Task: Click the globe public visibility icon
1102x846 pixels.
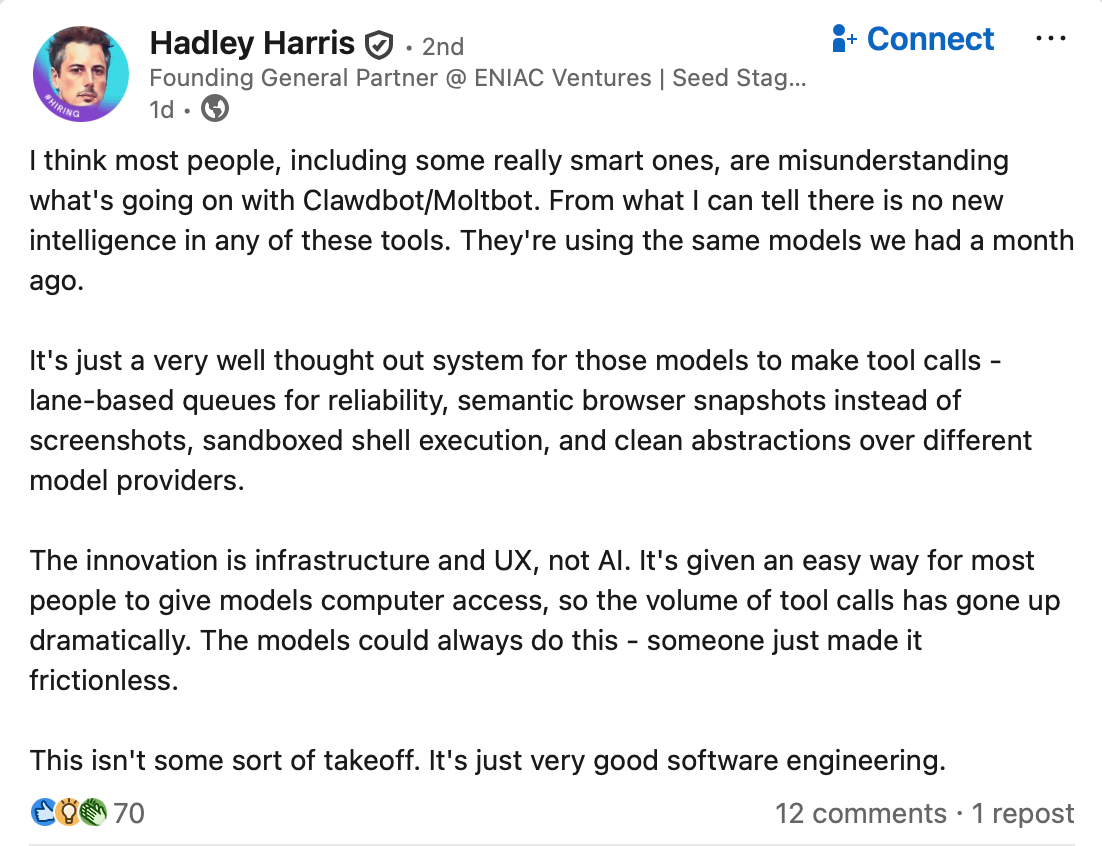Action: click(215, 109)
